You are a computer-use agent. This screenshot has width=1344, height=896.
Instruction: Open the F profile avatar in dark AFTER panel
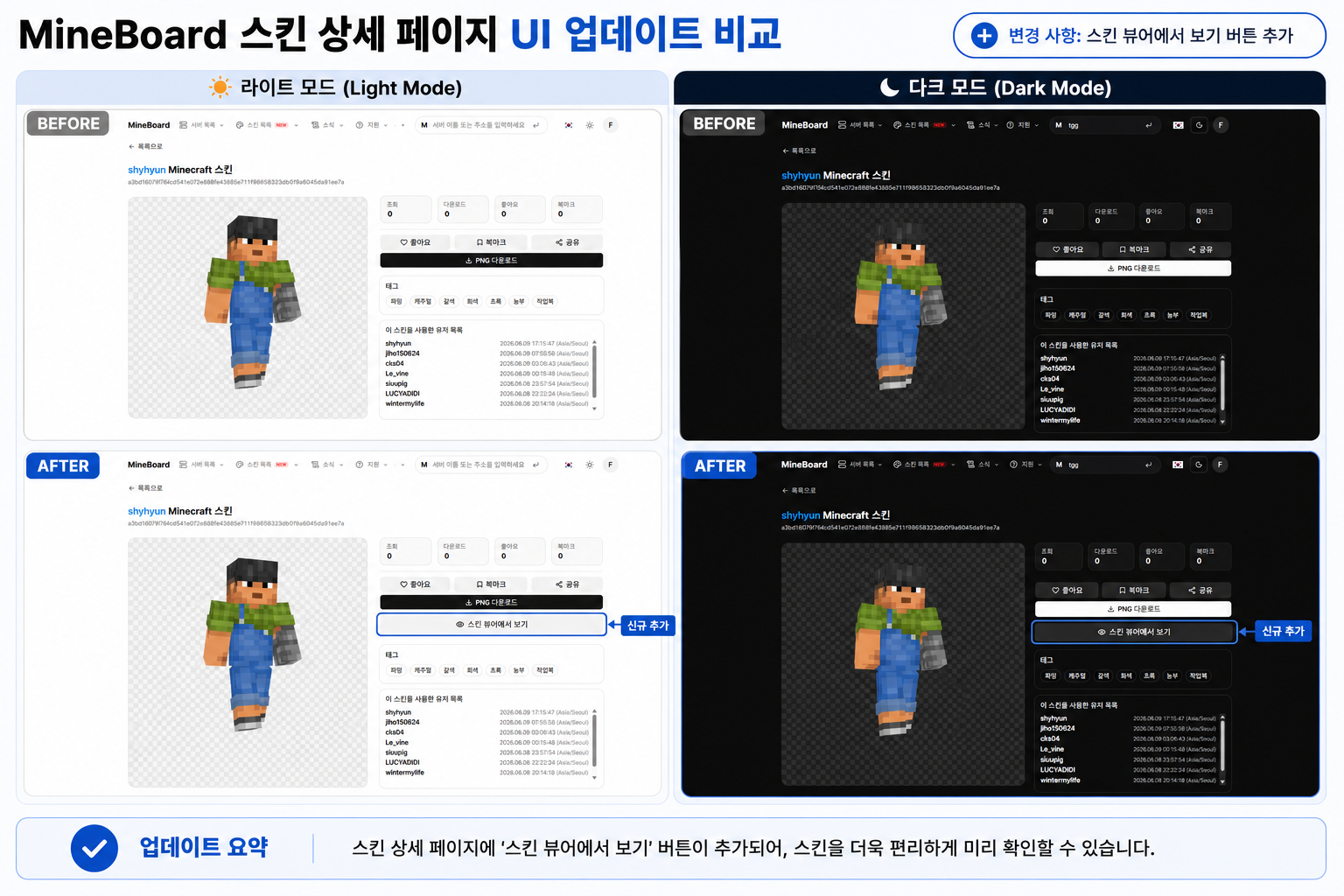coord(1220,465)
